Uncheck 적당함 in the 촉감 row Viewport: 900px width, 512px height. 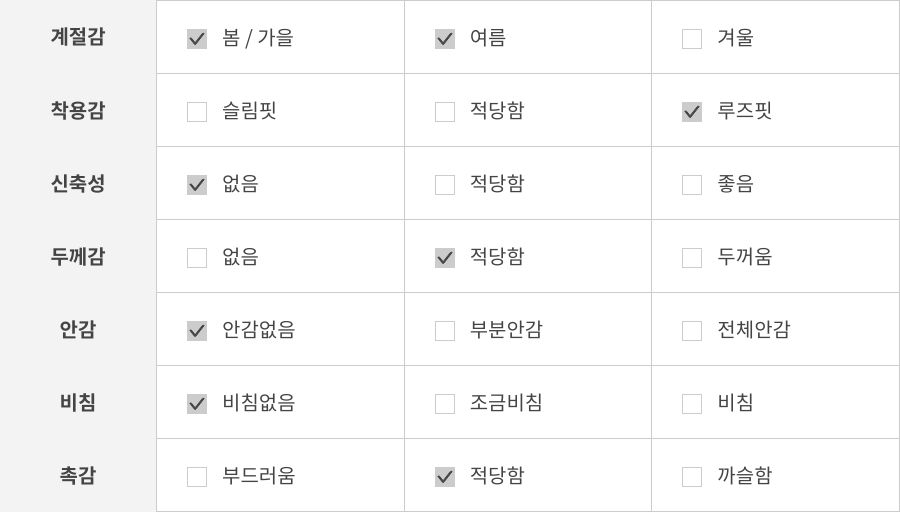(445, 477)
